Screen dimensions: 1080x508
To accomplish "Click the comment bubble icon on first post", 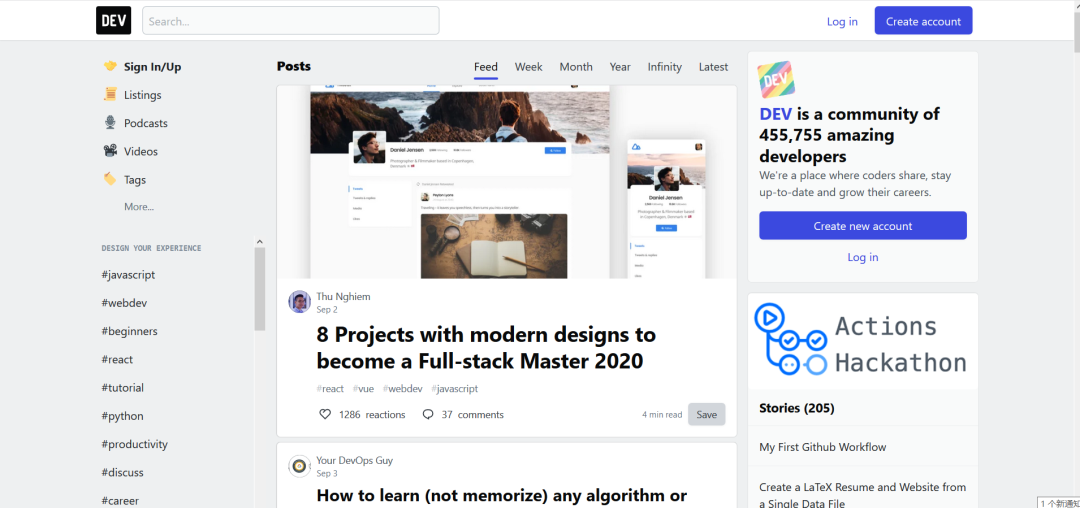I will coord(428,414).
